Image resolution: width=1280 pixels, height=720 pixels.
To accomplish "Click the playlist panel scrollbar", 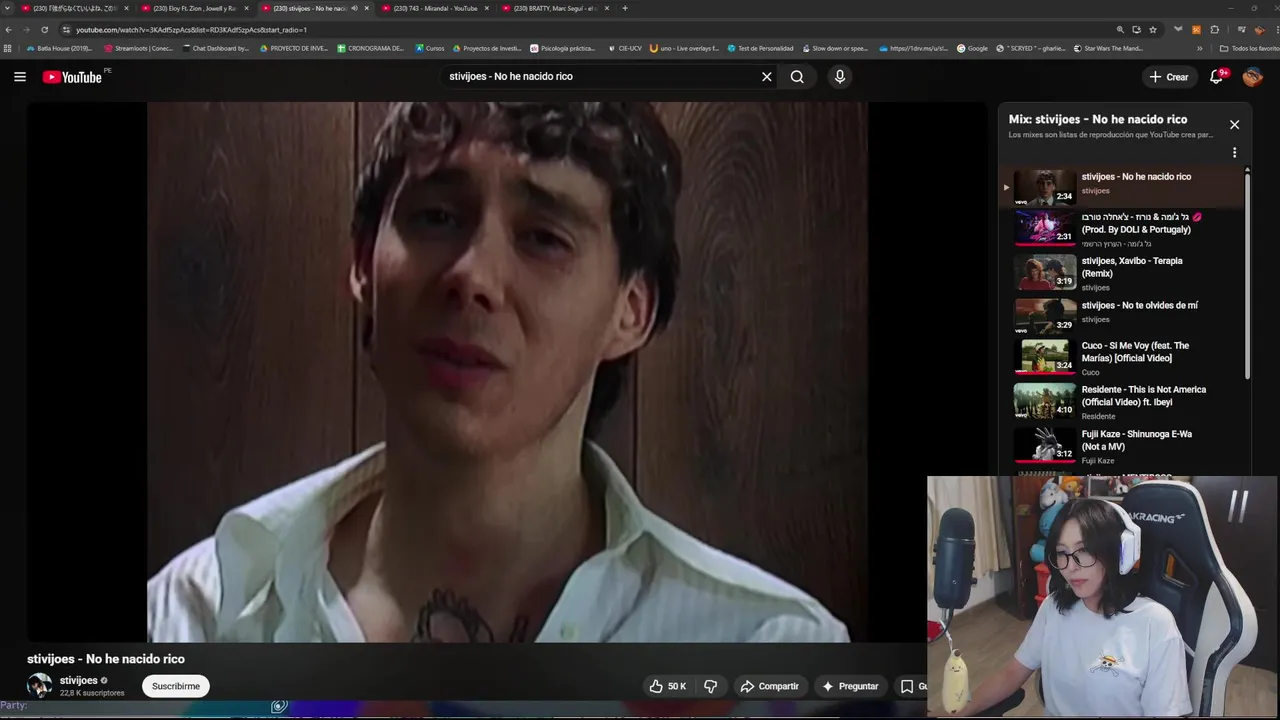I will coord(1247,275).
